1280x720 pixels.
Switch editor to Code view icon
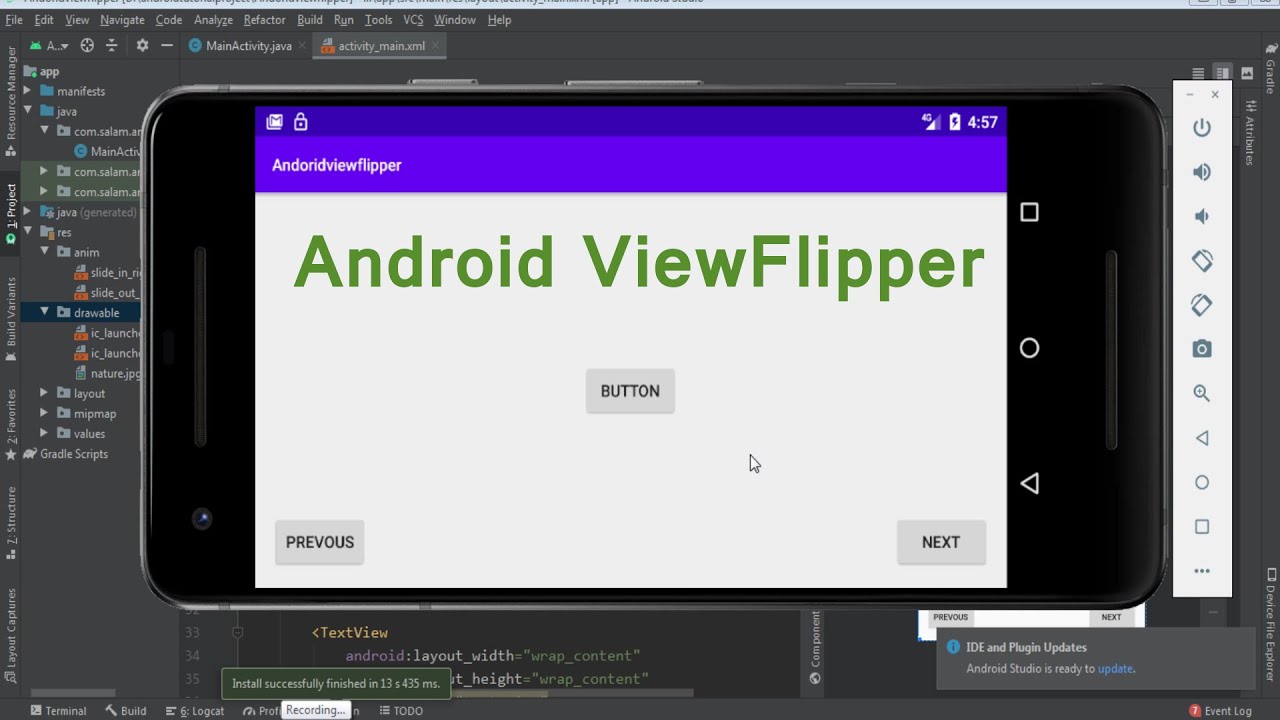[x=1198, y=73]
